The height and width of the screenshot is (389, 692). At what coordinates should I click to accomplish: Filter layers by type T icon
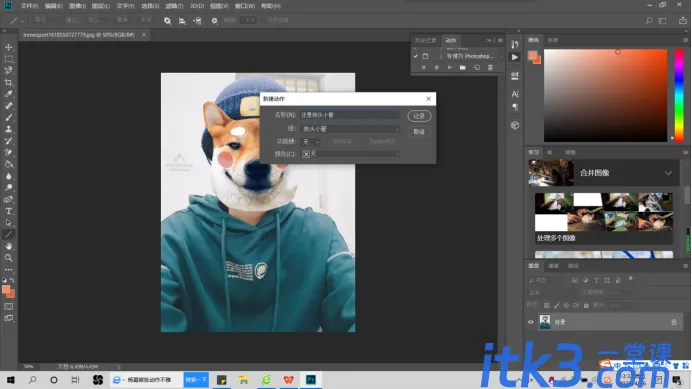point(596,280)
